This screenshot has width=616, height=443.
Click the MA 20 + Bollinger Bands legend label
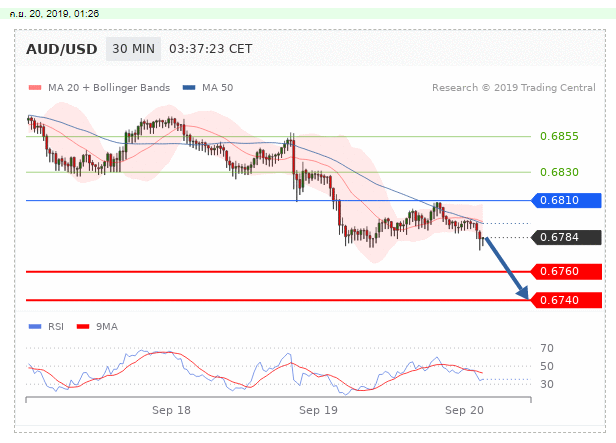109,88
